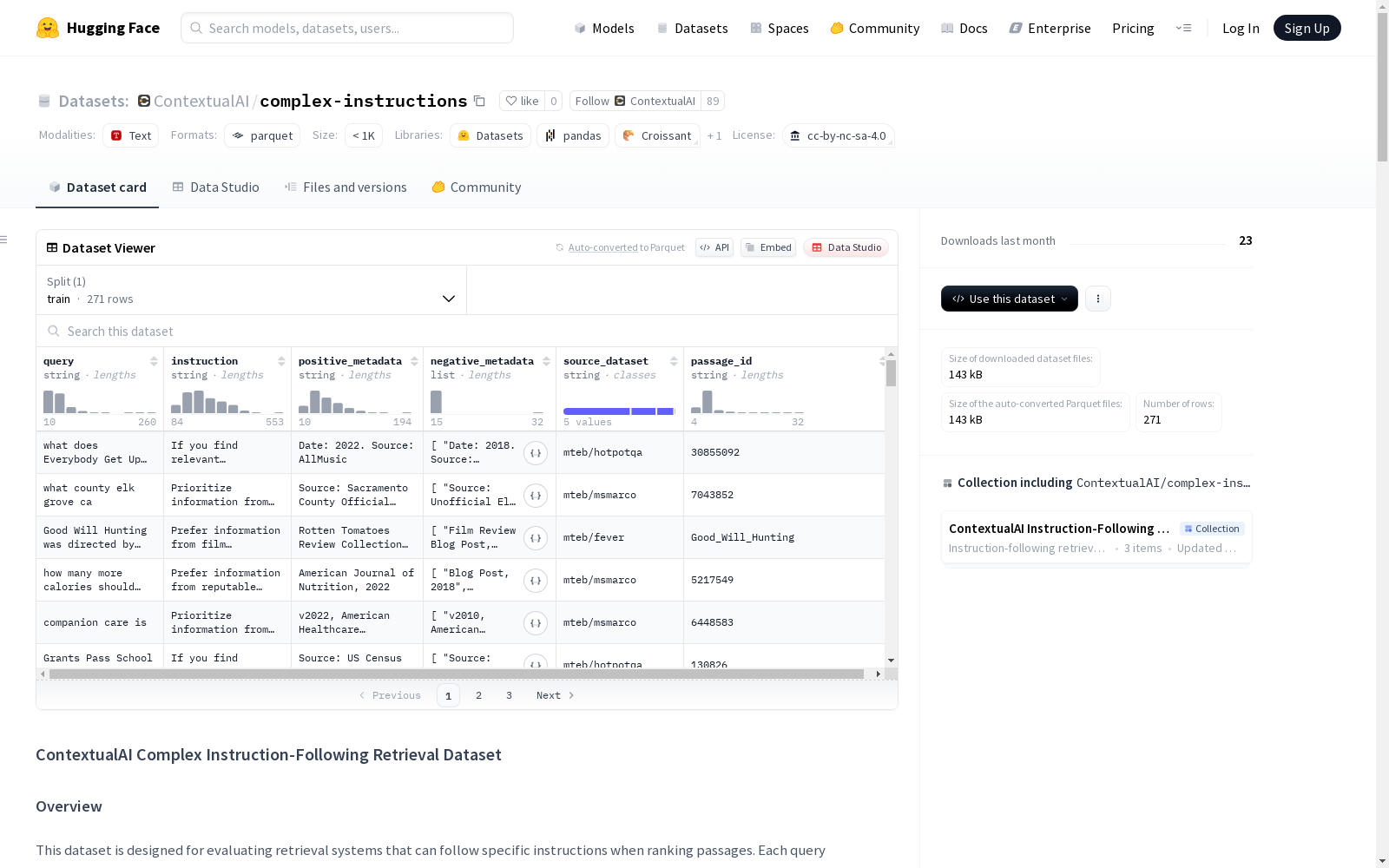Screen dimensions: 1389x868
Task: Open the dataset Community tab
Action: 477,187
